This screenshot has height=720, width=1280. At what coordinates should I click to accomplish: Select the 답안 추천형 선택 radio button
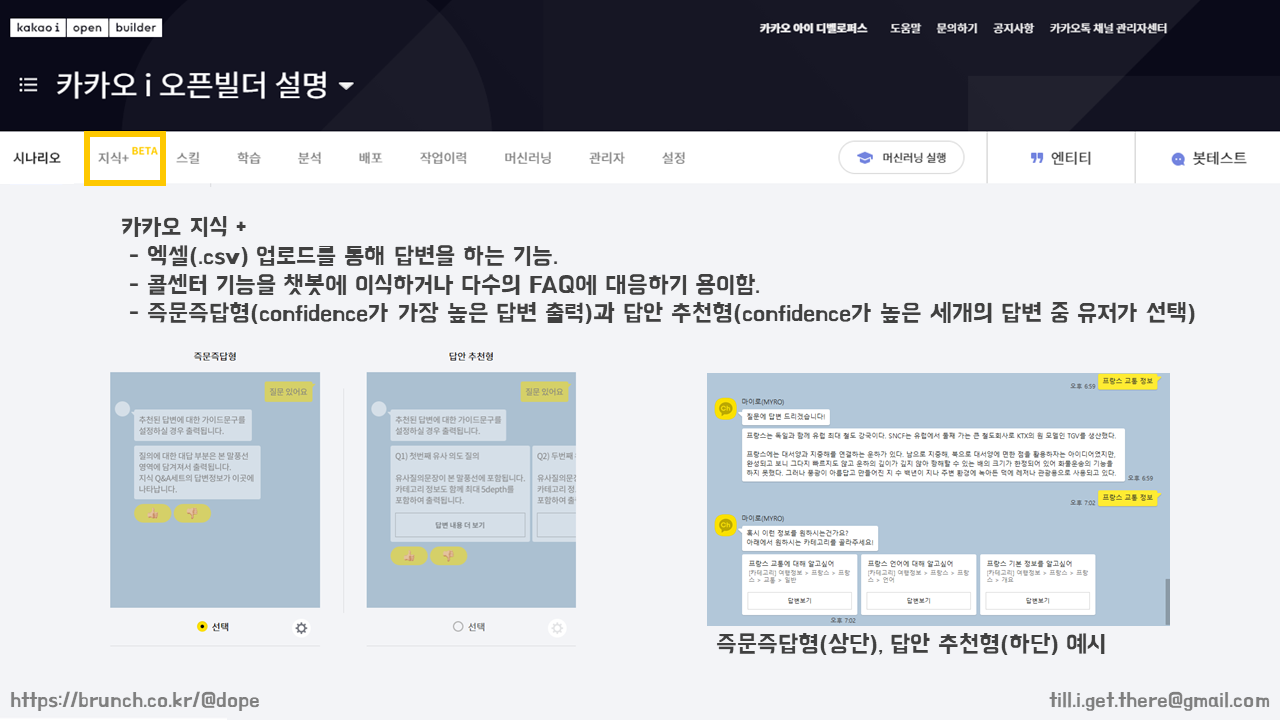click(x=458, y=626)
